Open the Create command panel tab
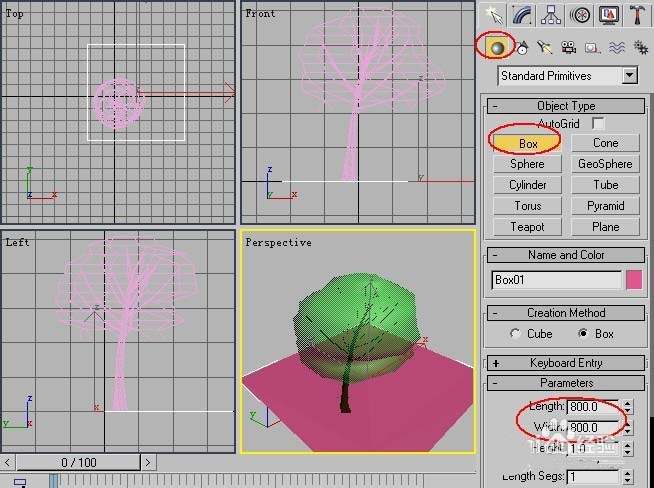The image size is (654, 488). point(494,15)
